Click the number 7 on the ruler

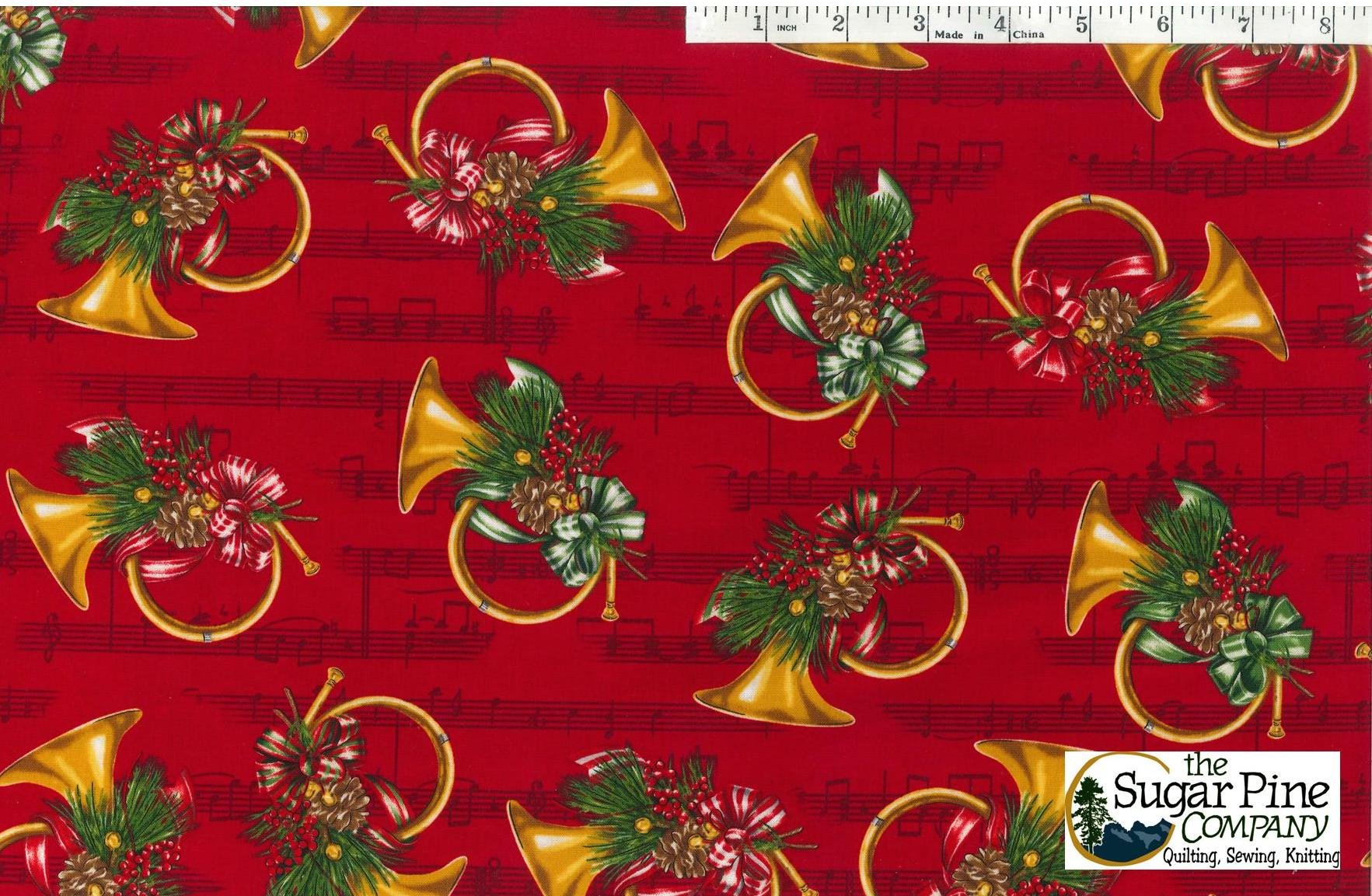(1244, 24)
